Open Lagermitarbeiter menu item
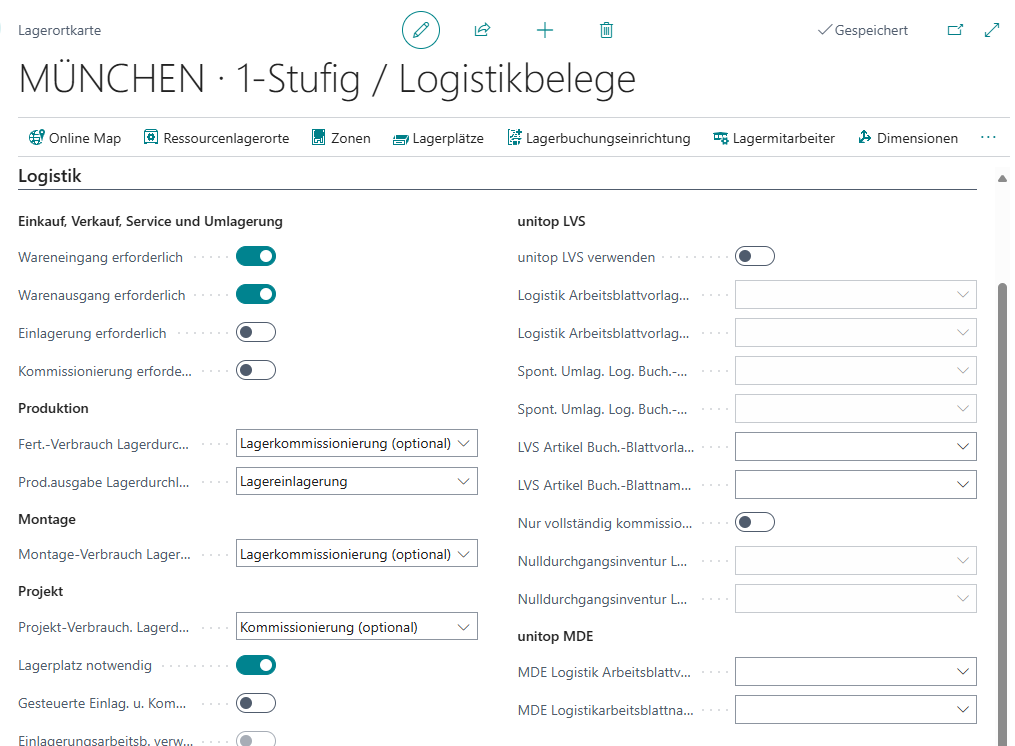Image resolution: width=1015 pixels, height=746 pixels. point(773,138)
